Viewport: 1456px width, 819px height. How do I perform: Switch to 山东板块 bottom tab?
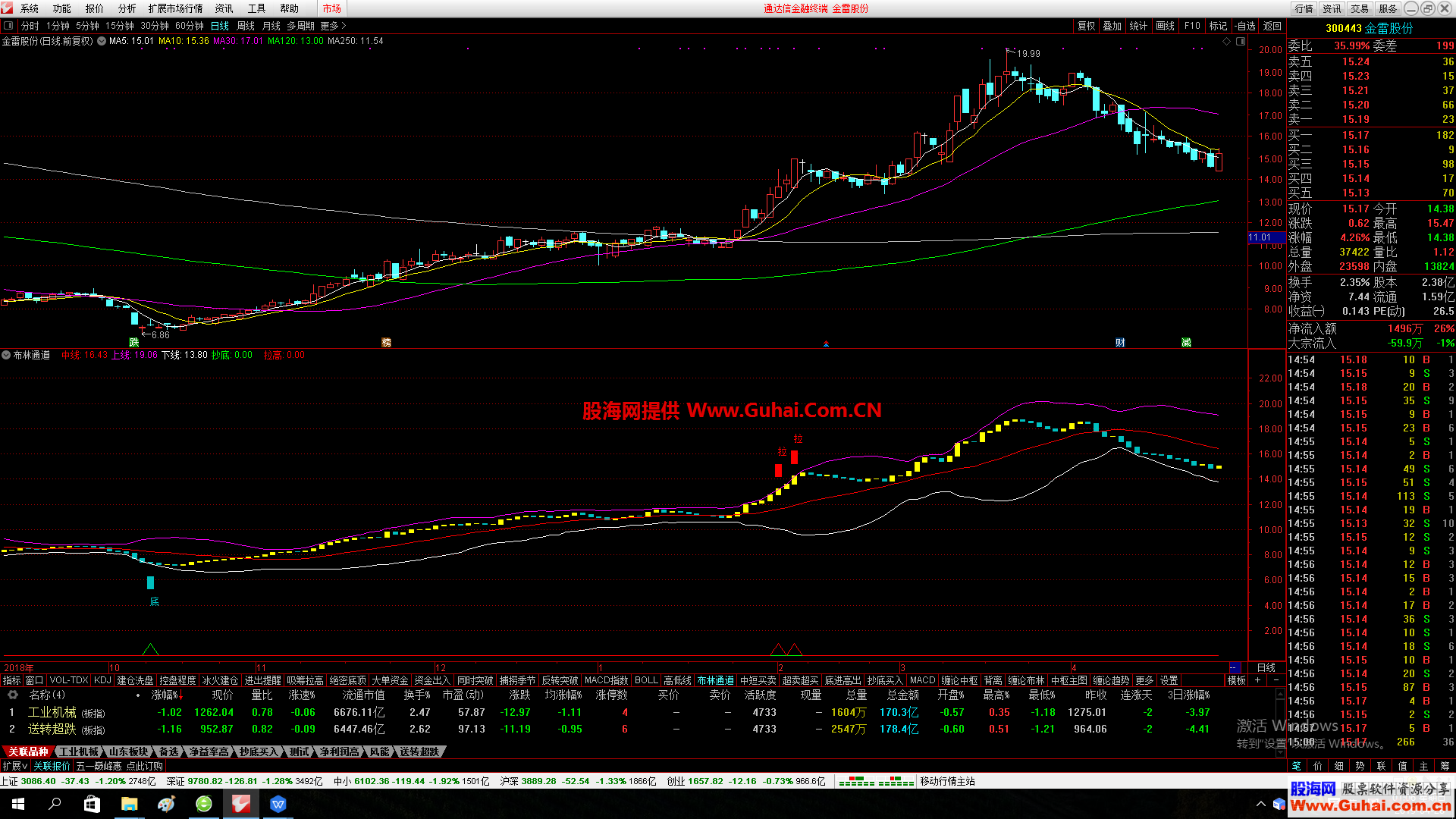[128, 752]
